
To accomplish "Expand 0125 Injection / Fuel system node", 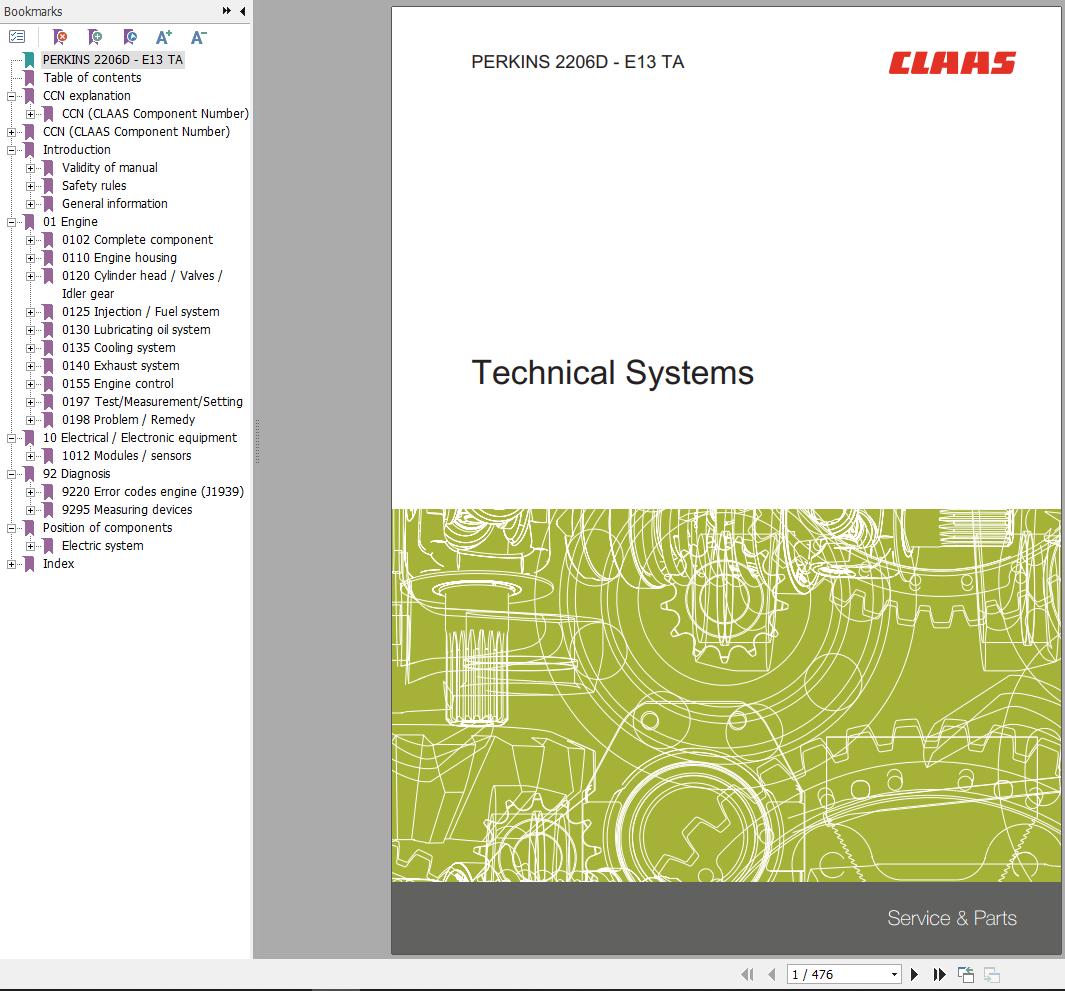I will point(31,312).
